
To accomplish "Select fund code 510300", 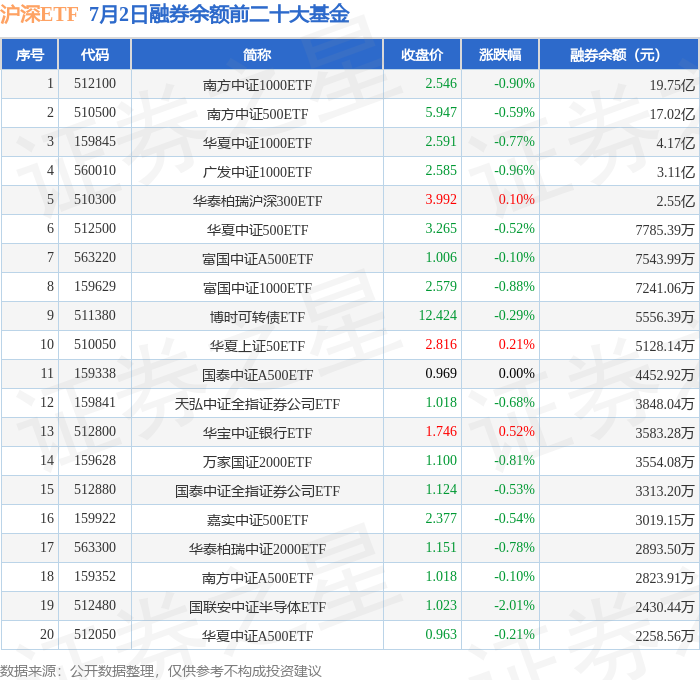I will tap(95, 200).
